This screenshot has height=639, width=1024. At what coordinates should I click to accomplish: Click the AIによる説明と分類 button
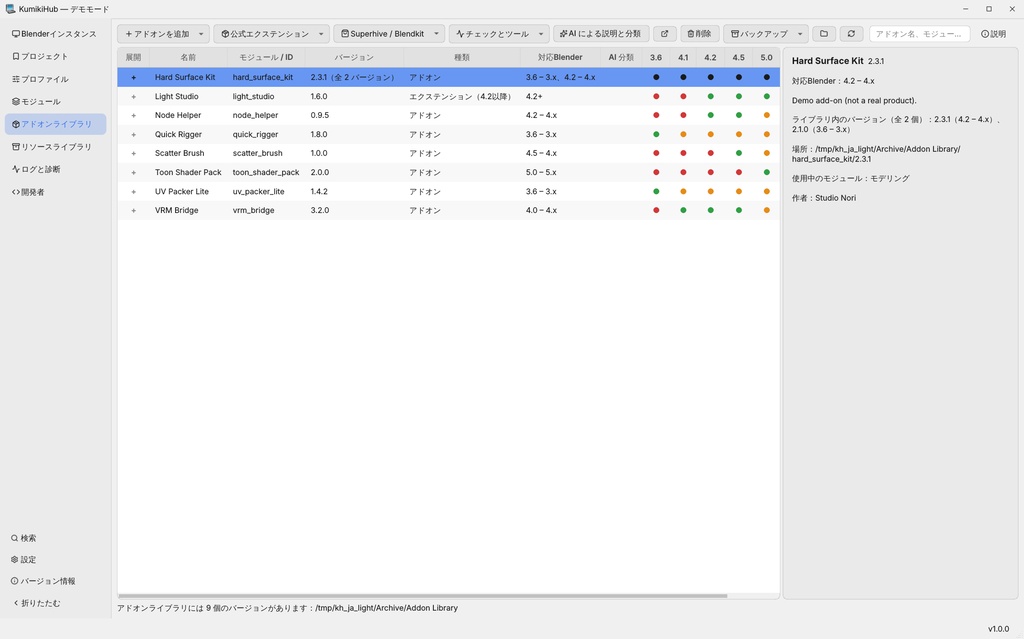pyautogui.click(x=601, y=34)
